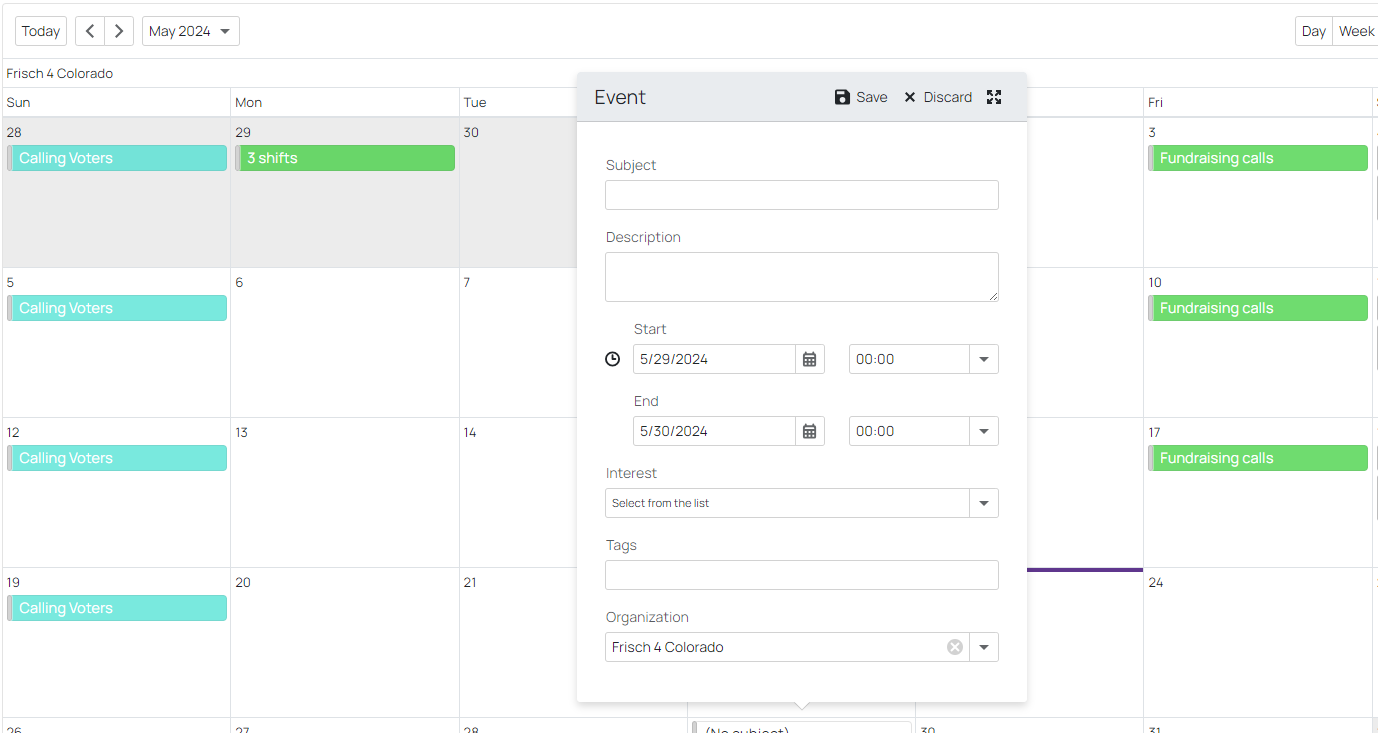The image size is (1378, 733).
Task: Go to the next month arrow
Action: coord(119,31)
